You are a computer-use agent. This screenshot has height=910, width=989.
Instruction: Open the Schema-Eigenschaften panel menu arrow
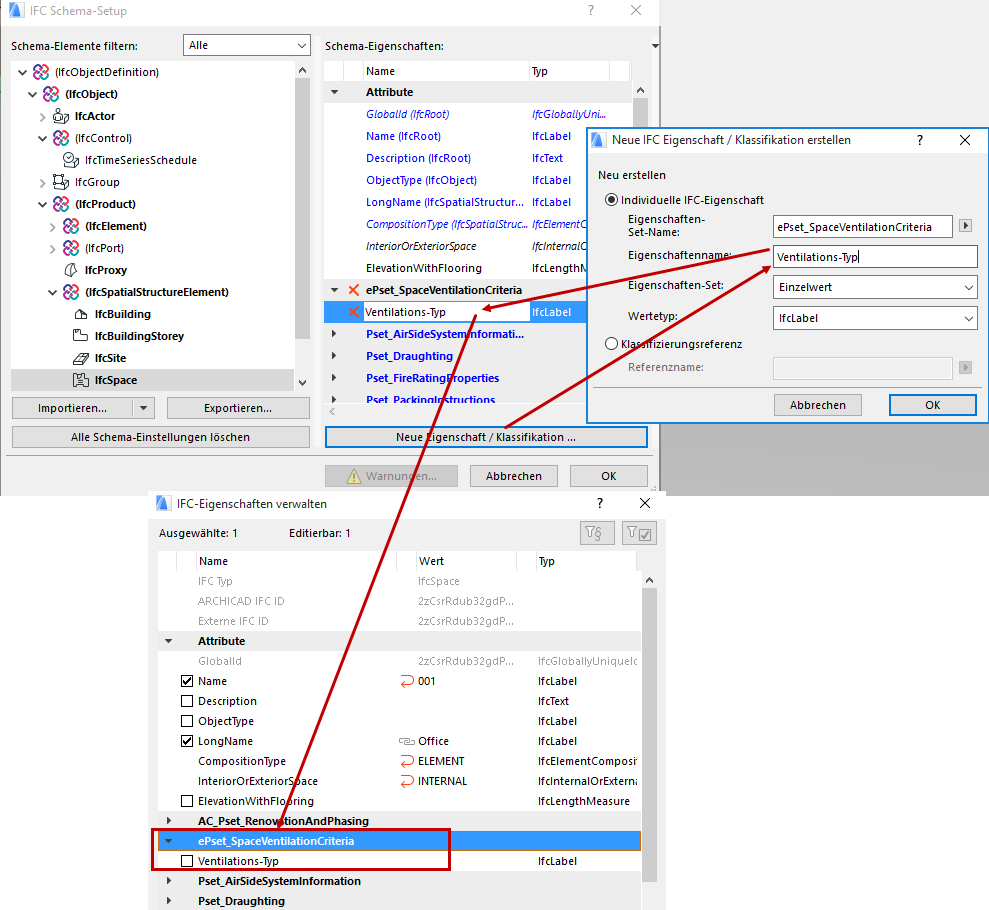point(655,45)
